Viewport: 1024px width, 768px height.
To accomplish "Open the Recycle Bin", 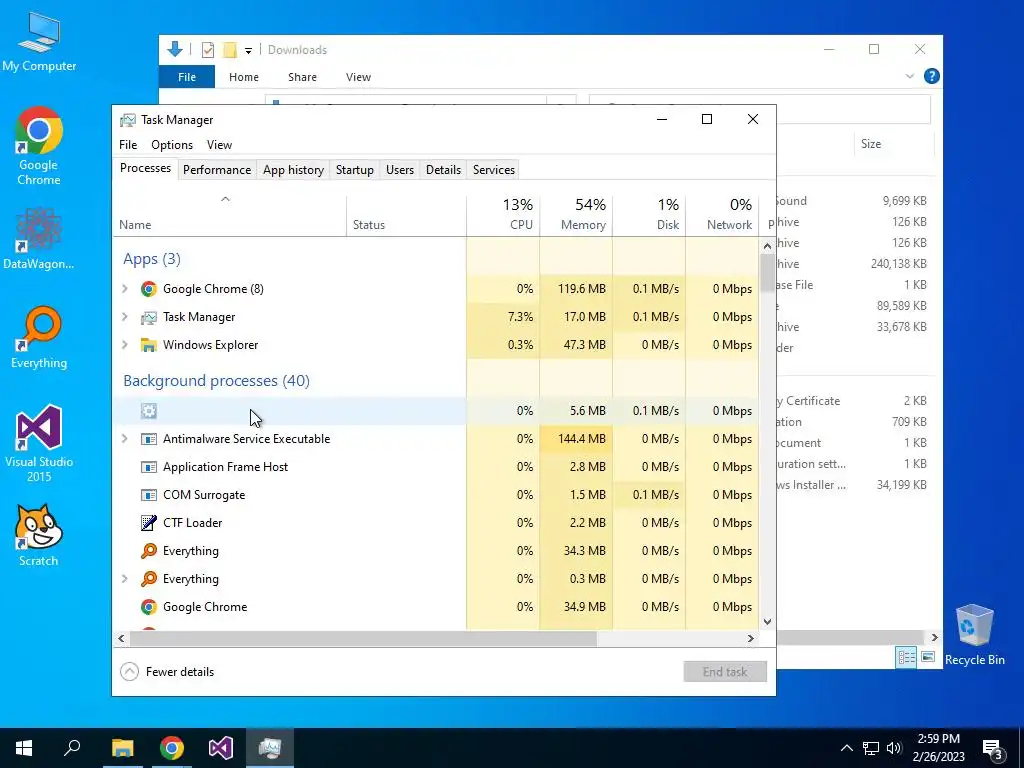I will click(x=974, y=635).
